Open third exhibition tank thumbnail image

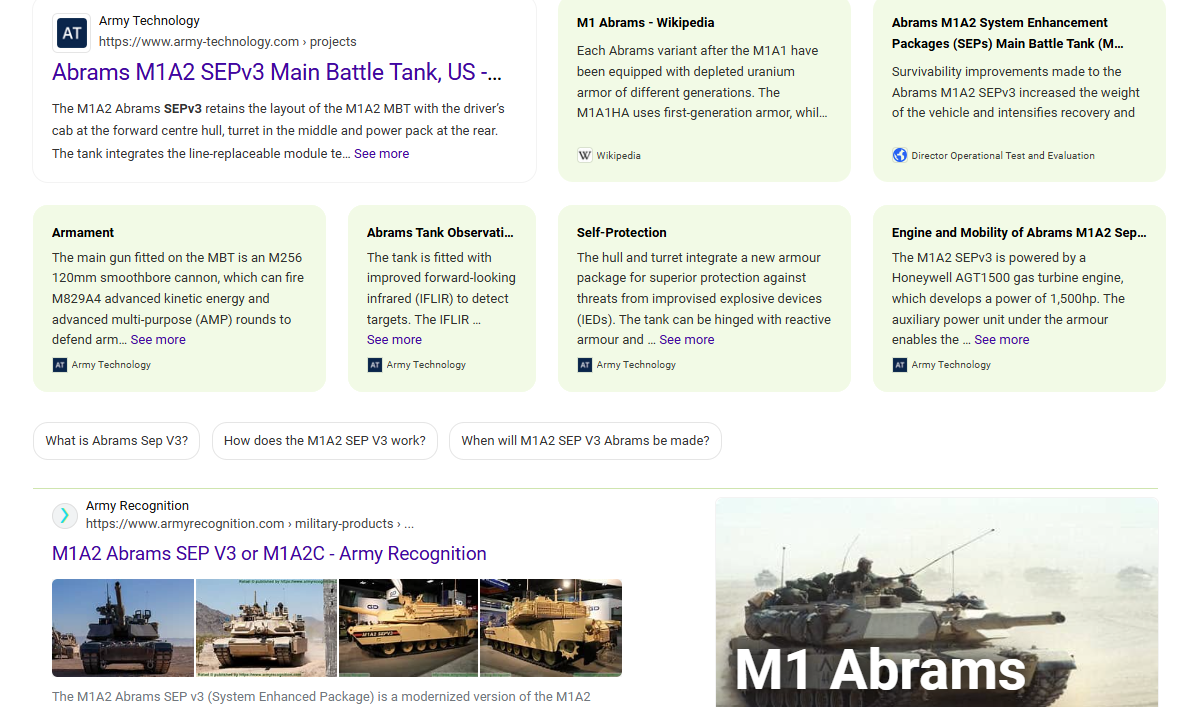pos(408,628)
